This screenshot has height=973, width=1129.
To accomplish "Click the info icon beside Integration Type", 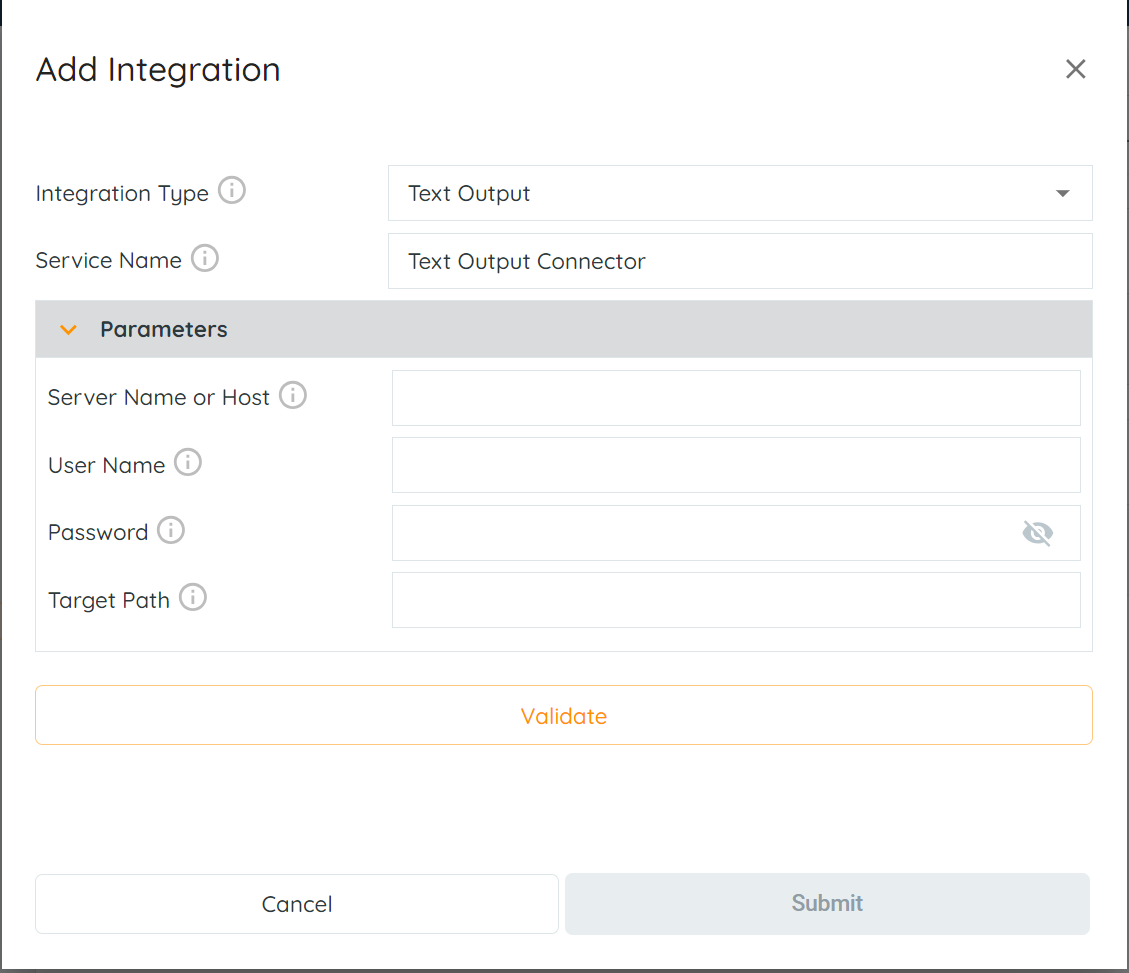I will coord(232,190).
